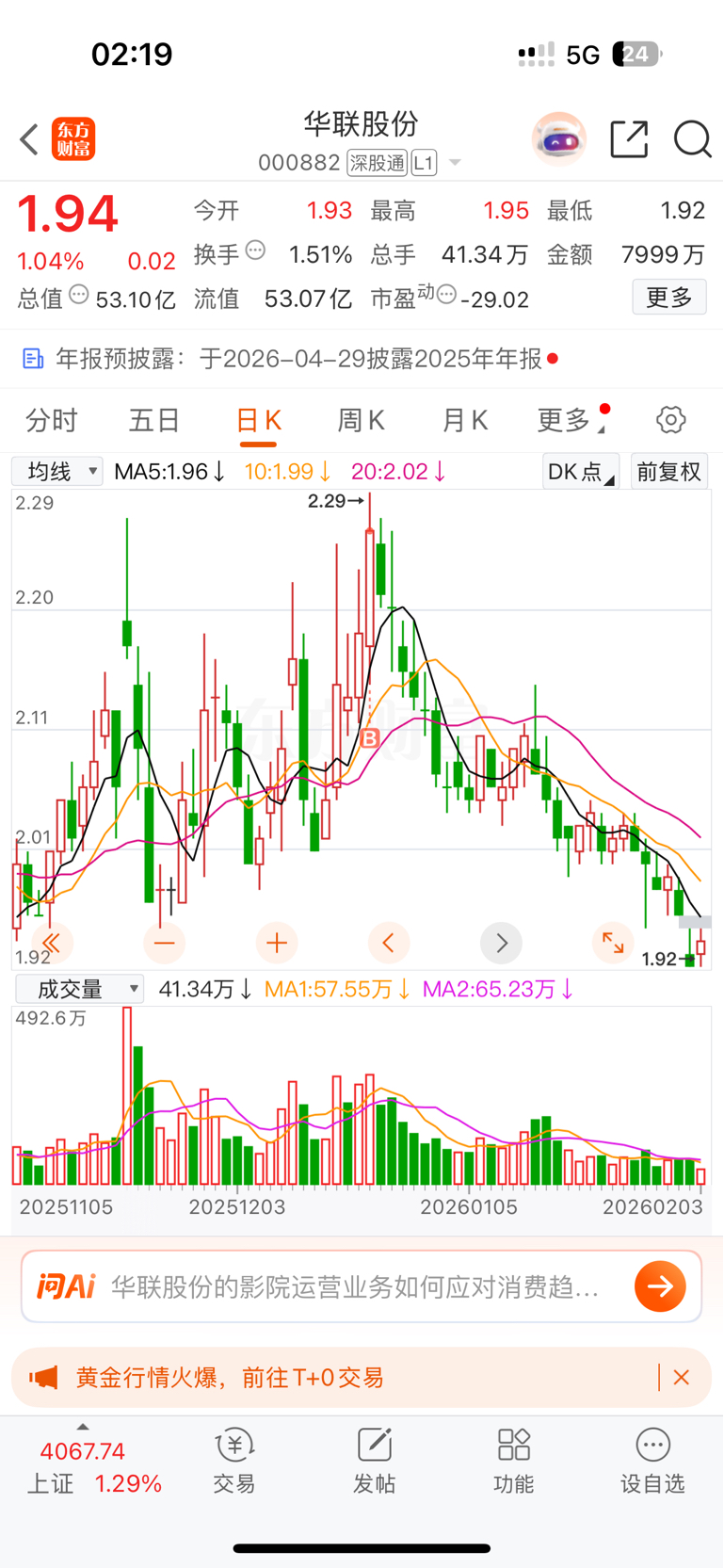Zoom in chart with plus icon
This screenshot has width=724, height=1568.
[277, 943]
